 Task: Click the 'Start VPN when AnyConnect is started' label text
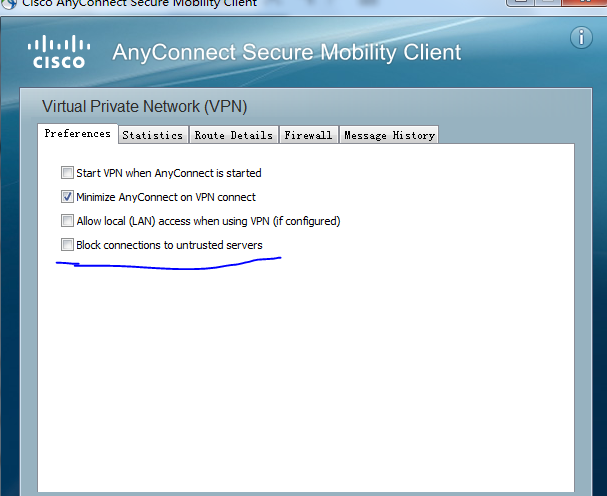click(168, 173)
